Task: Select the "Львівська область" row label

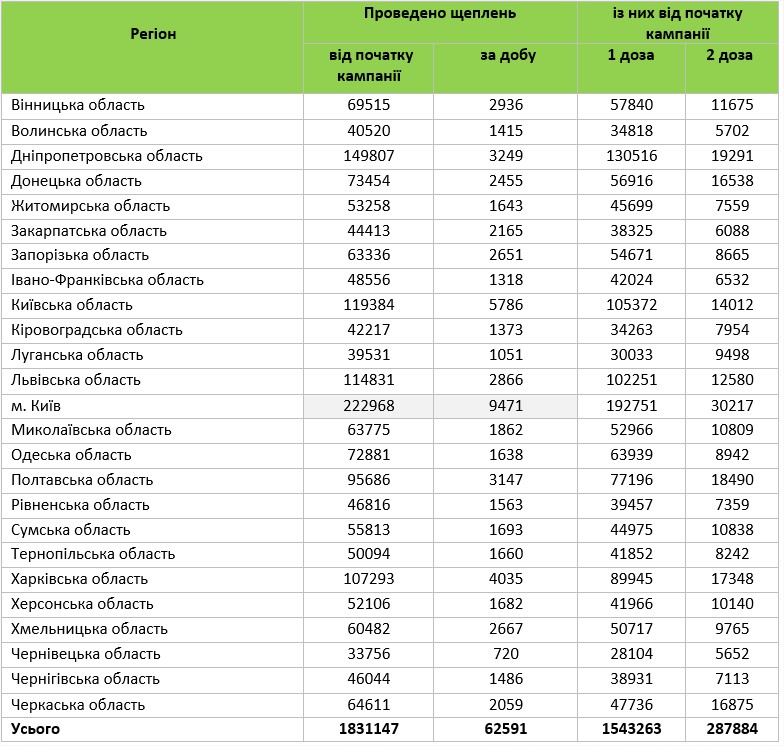Action: click(76, 380)
